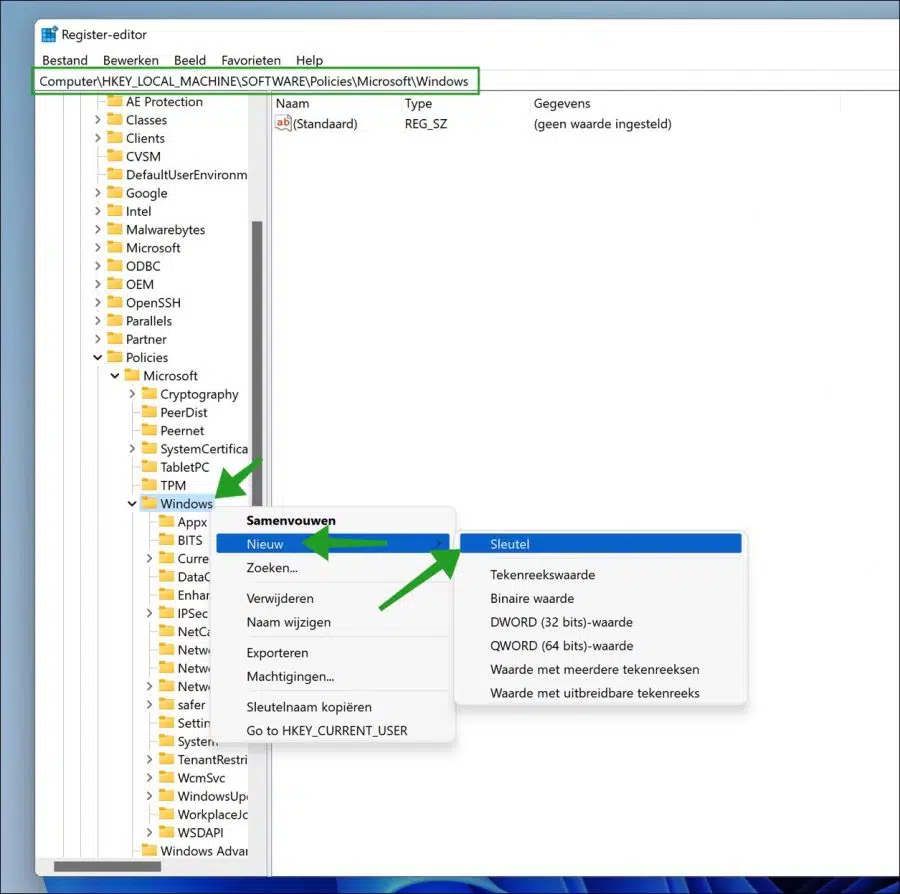Screen dimensions: 900x894
Task: Create a new QWORD (64 bits)-waarde
Action: (601, 646)
